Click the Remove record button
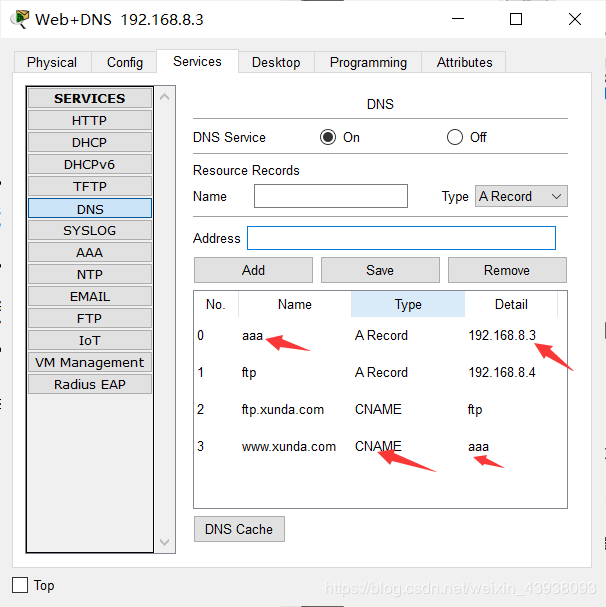The height and width of the screenshot is (607, 606). click(507, 270)
